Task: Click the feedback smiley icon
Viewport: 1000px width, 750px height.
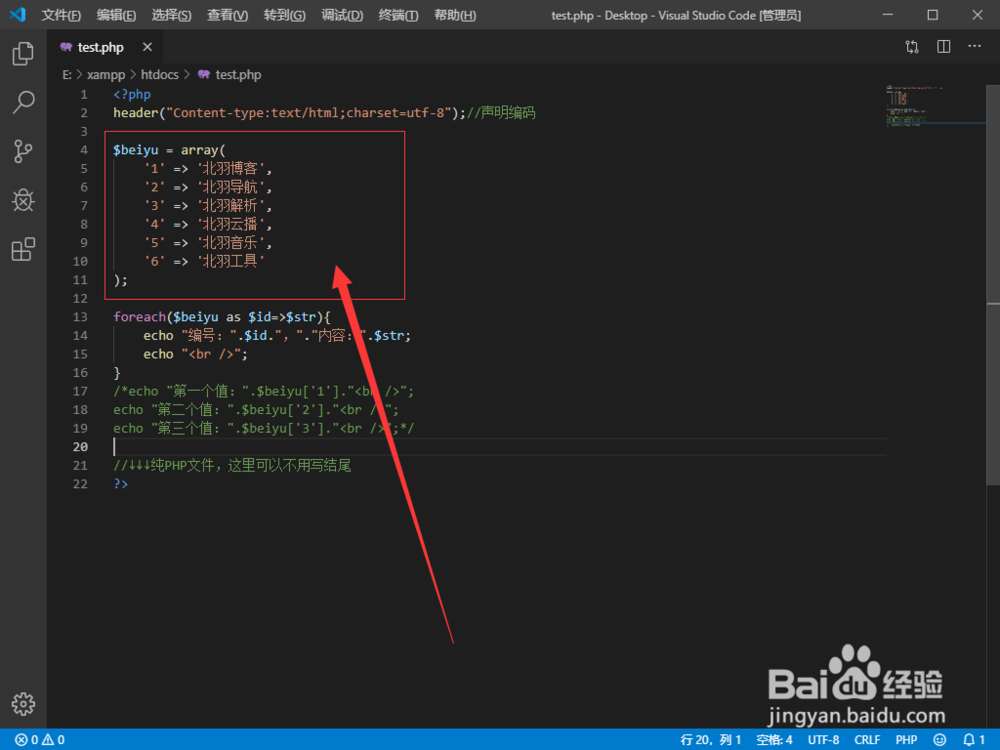Action: (x=940, y=740)
